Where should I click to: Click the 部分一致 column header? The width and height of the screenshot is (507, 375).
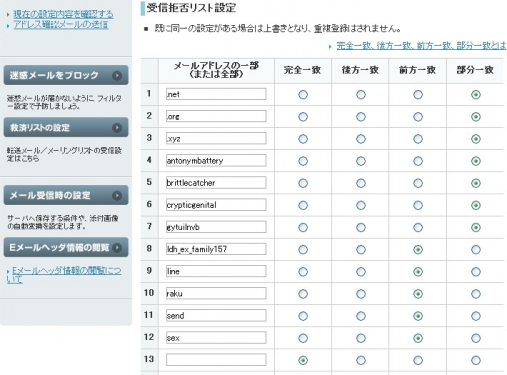[x=475, y=70]
